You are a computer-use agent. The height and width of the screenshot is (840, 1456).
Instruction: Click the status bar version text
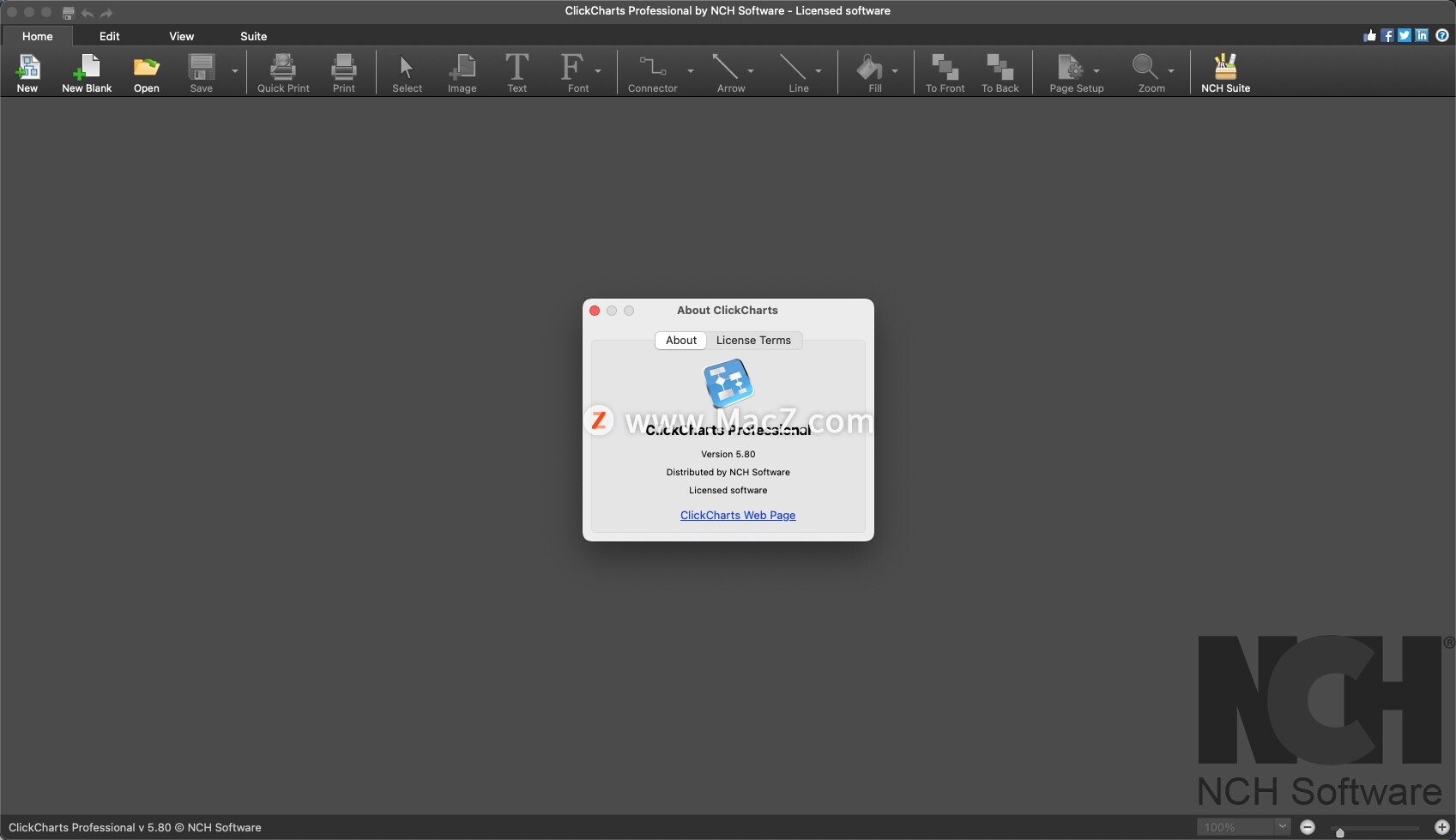pyautogui.click(x=135, y=827)
